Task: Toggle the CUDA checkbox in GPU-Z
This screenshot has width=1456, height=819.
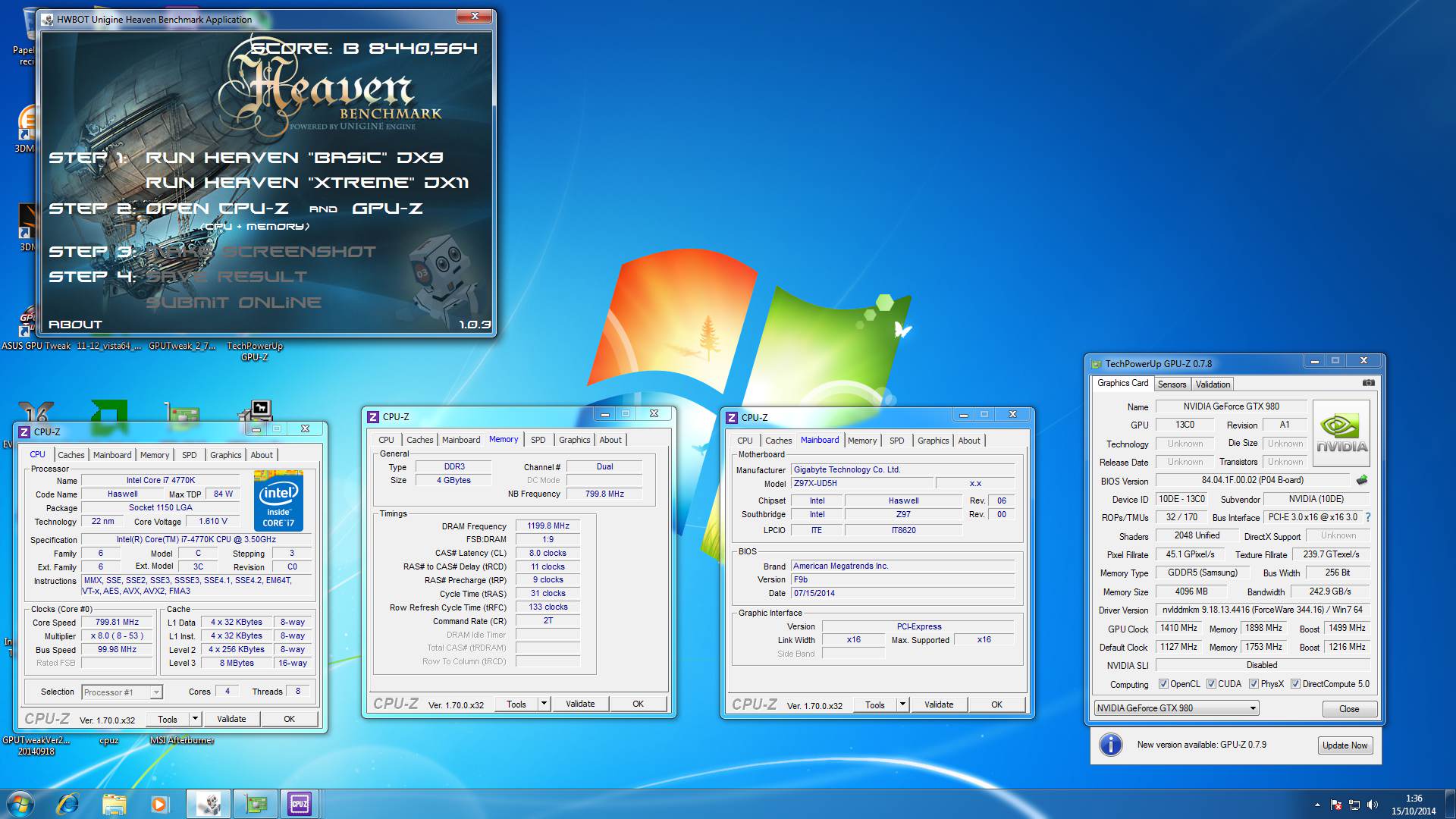Action: pyautogui.click(x=1211, y=684)
